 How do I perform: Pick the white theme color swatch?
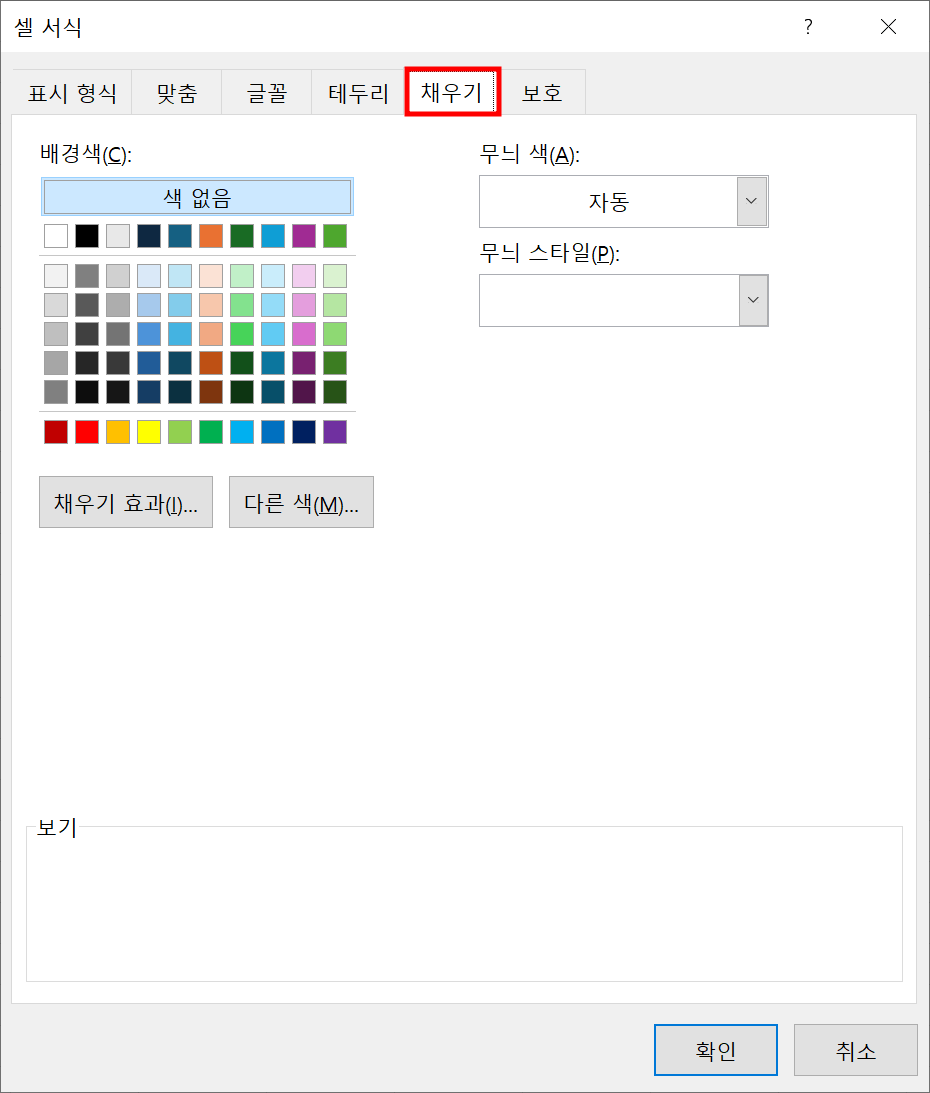tap(56, 236)
